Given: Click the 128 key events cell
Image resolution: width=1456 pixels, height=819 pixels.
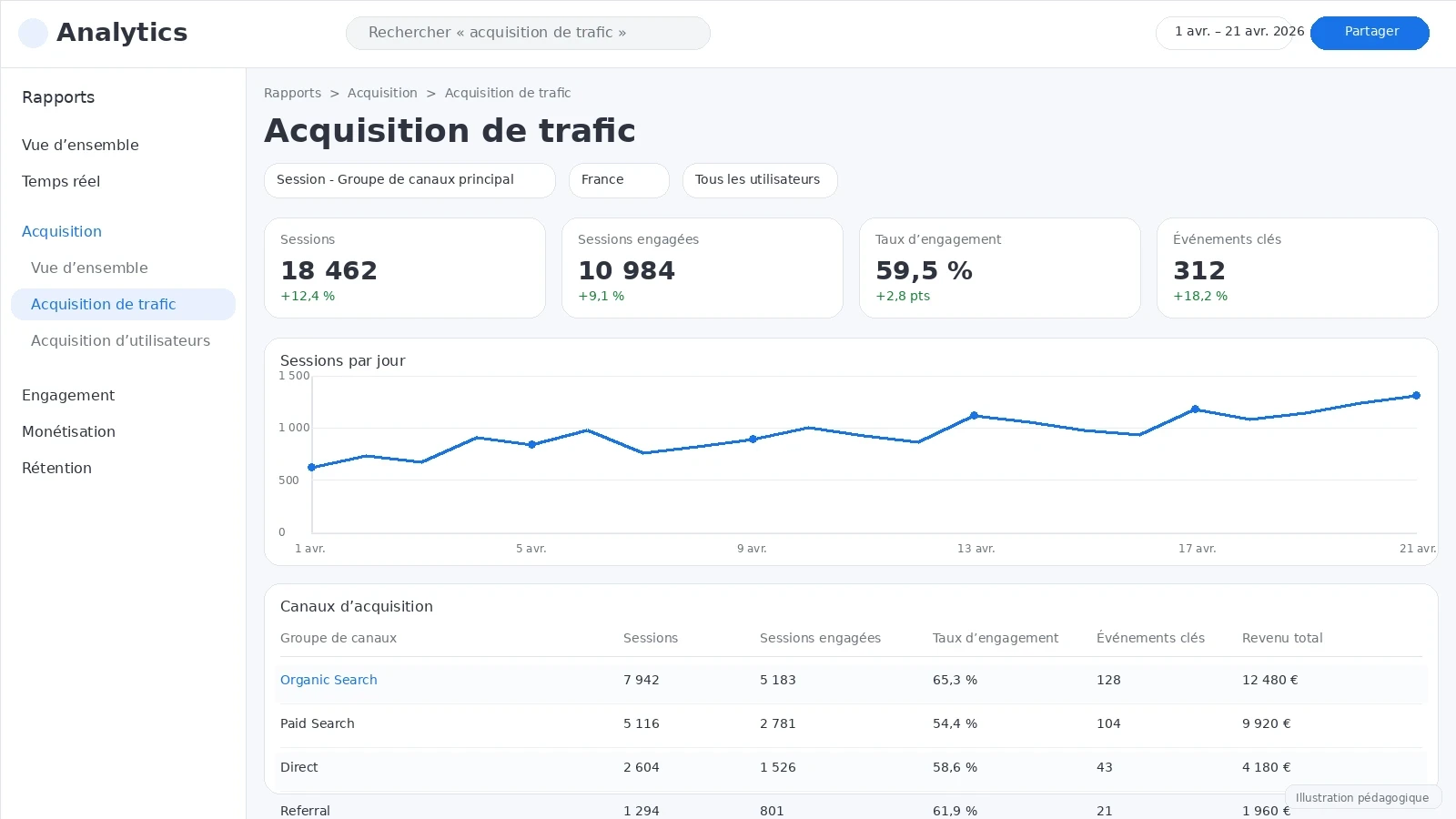Looking at the screenshot, I should click(1108, 680).
